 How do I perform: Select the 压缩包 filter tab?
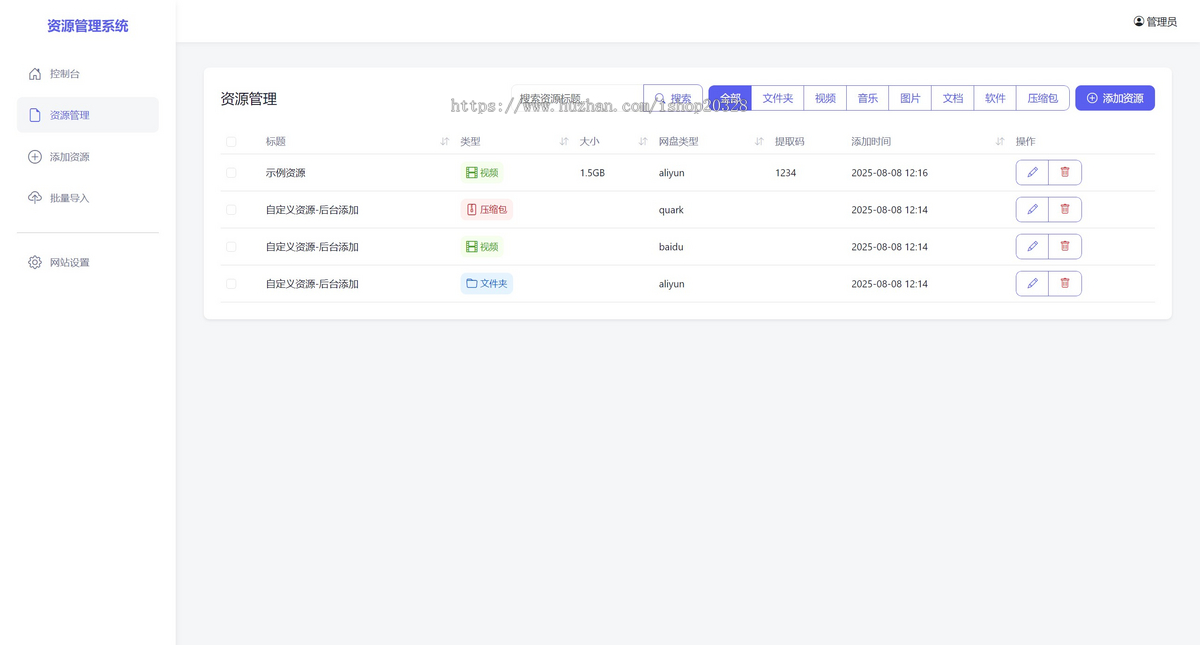click(x=1043, y=98)
